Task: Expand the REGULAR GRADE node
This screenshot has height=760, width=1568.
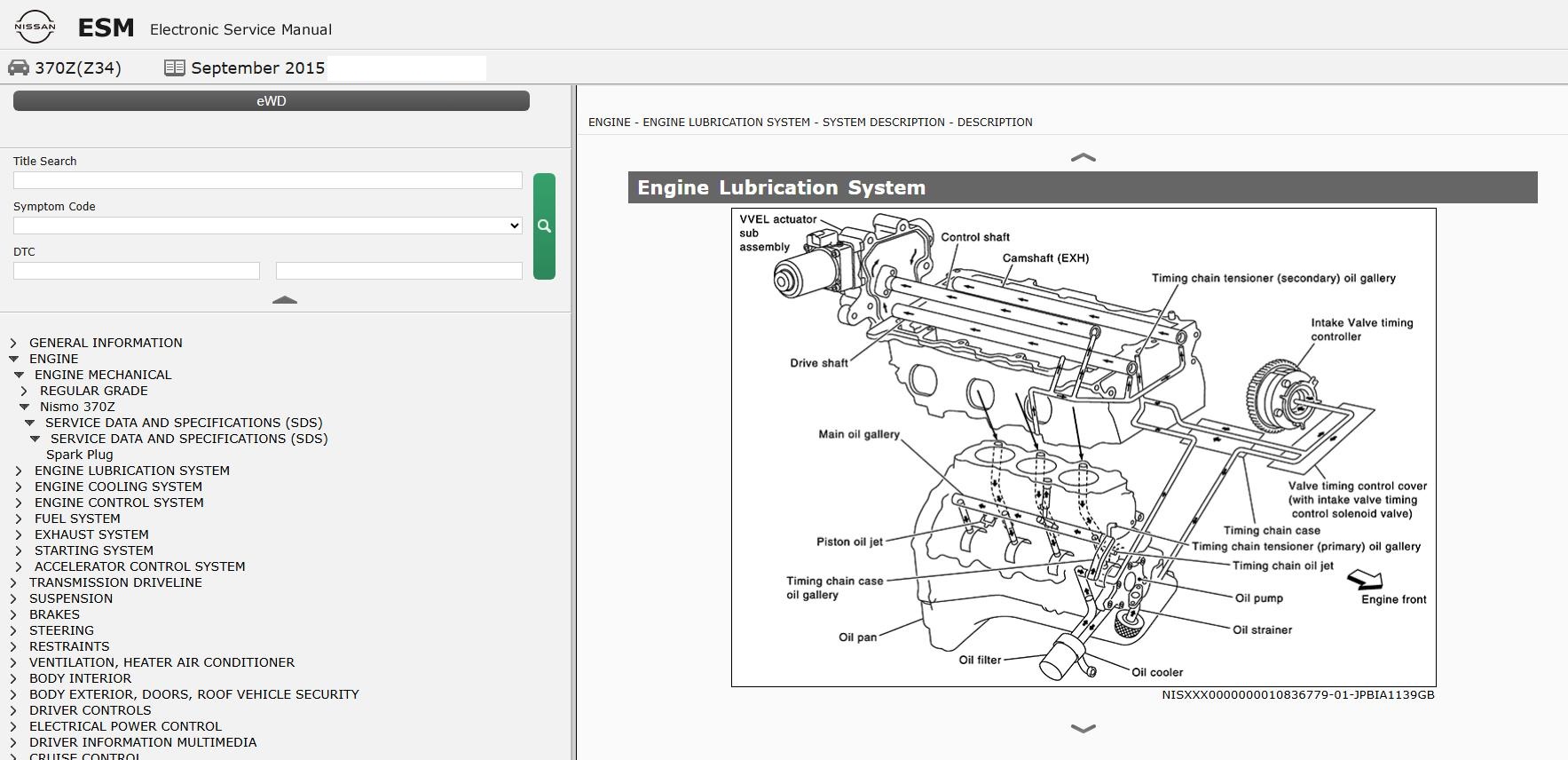Action: [x=24, y=391]
